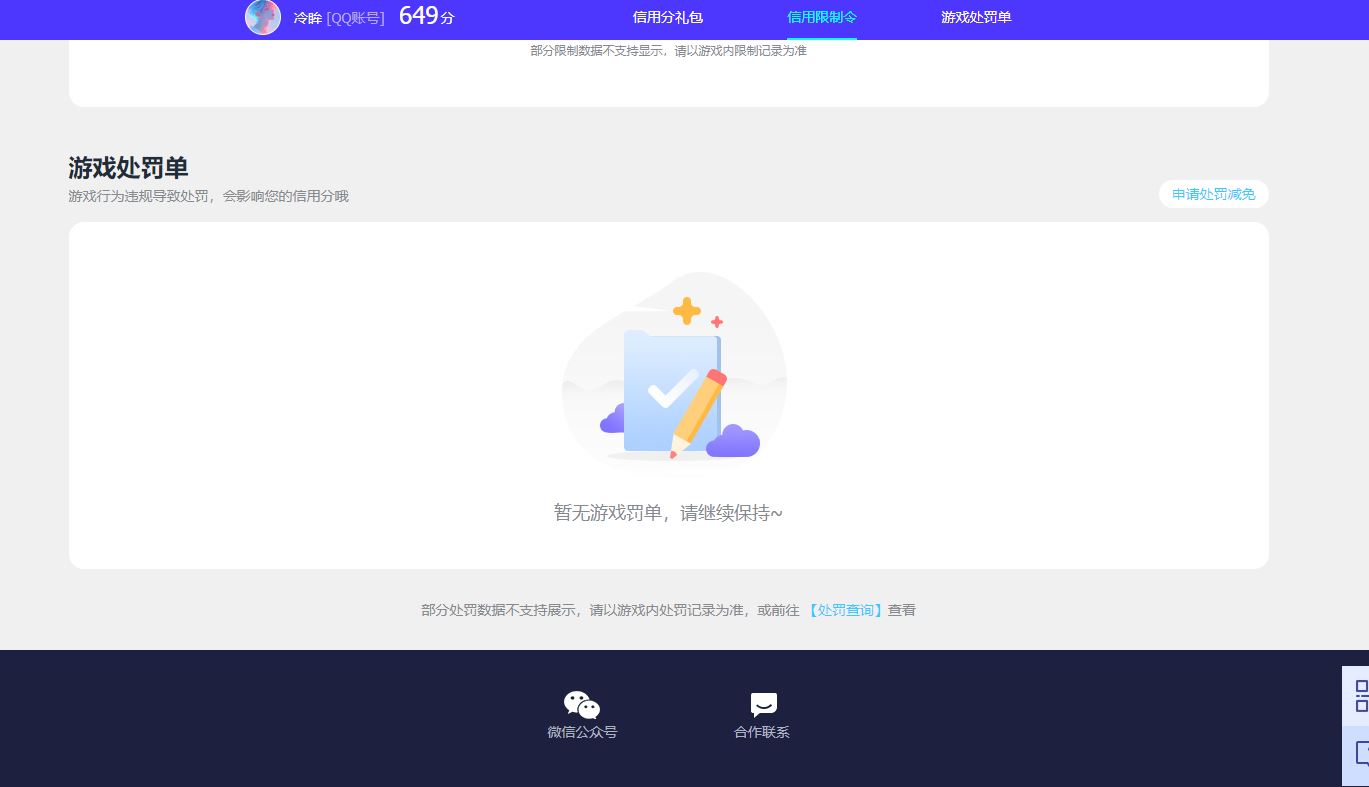Click the username 冷眸
This screenshot has height=787, width=1369.
pyautogui.click(x=307, y=18)
